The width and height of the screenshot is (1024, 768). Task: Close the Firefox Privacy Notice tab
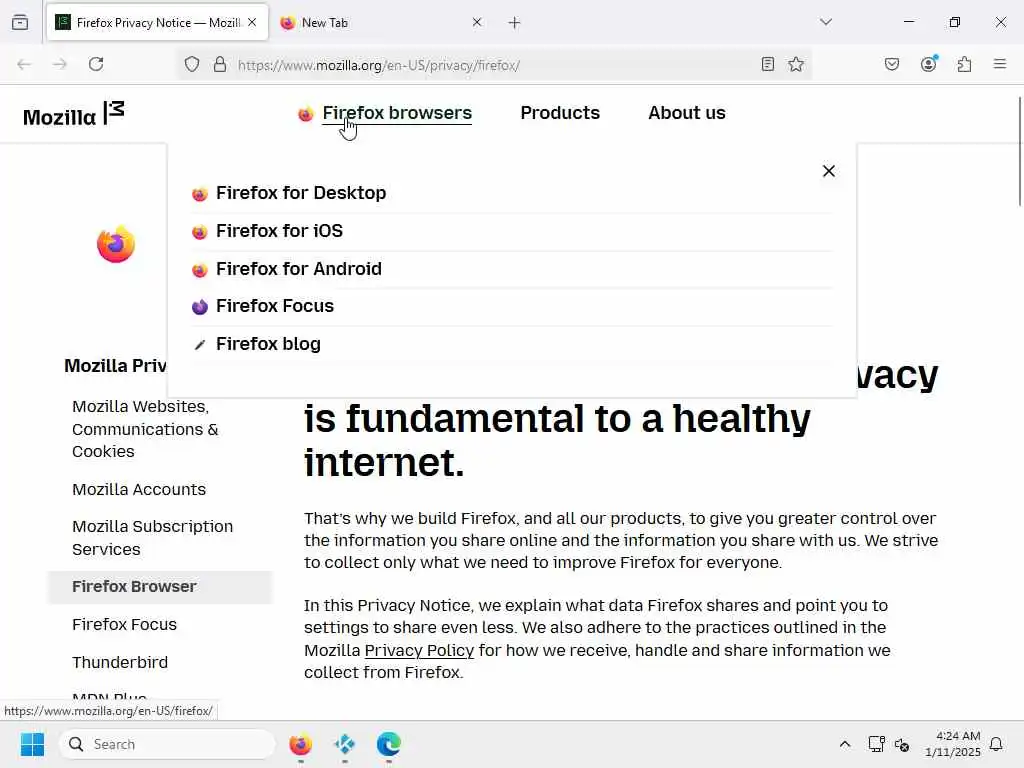click(x=252, y=22)
